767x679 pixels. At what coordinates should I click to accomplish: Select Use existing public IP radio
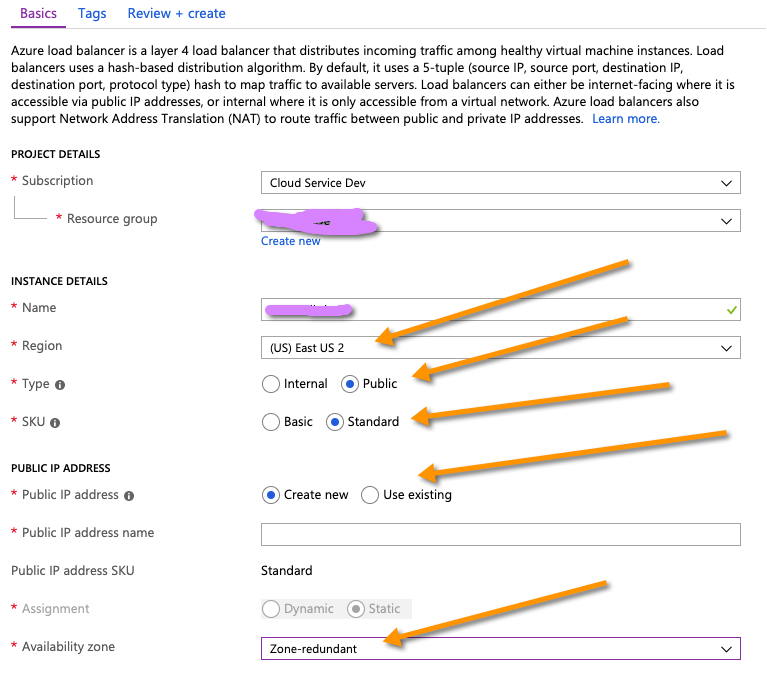click(370, 495)
